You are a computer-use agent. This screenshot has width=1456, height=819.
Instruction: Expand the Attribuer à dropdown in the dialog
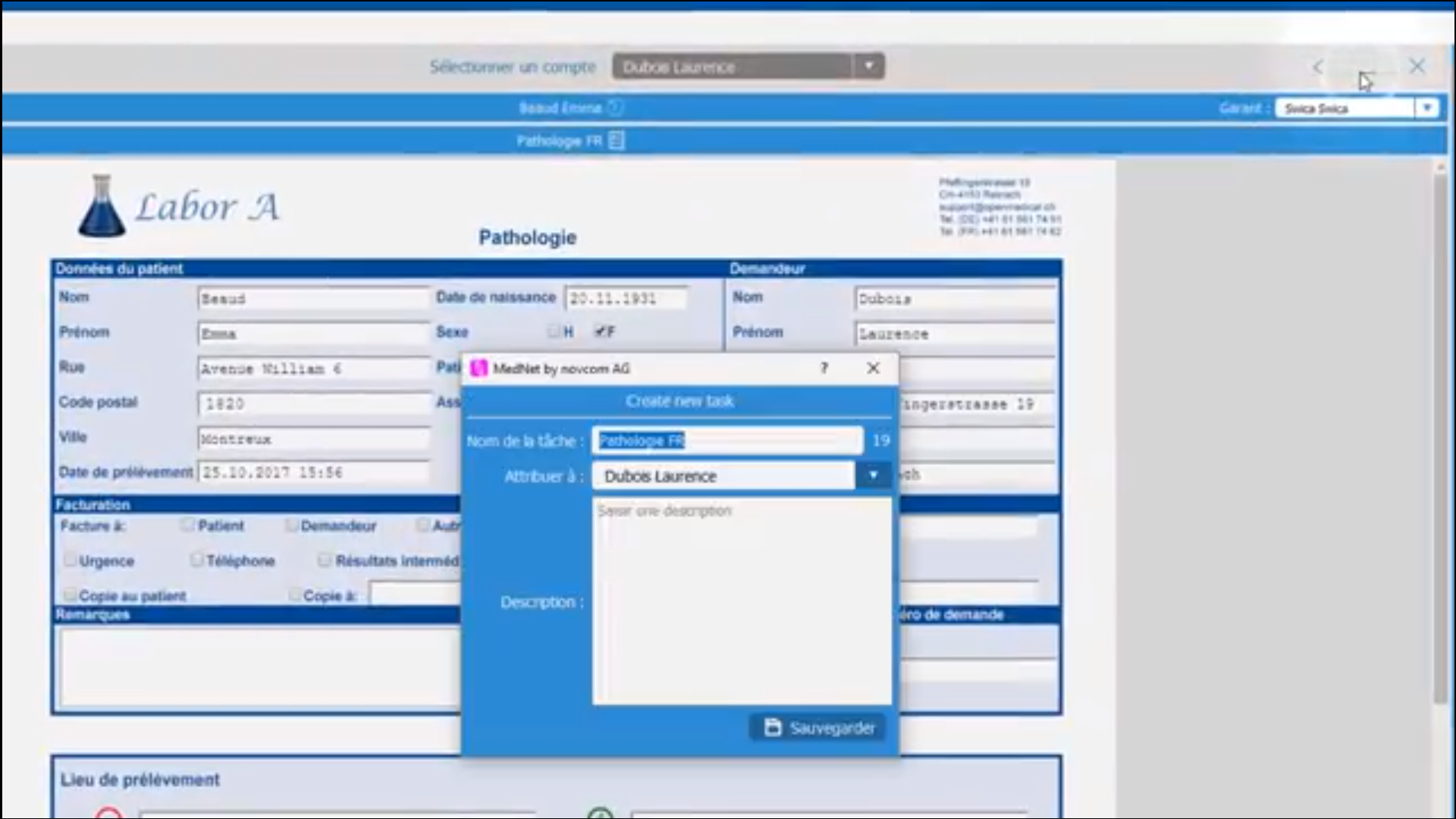[x=874, y=475]
